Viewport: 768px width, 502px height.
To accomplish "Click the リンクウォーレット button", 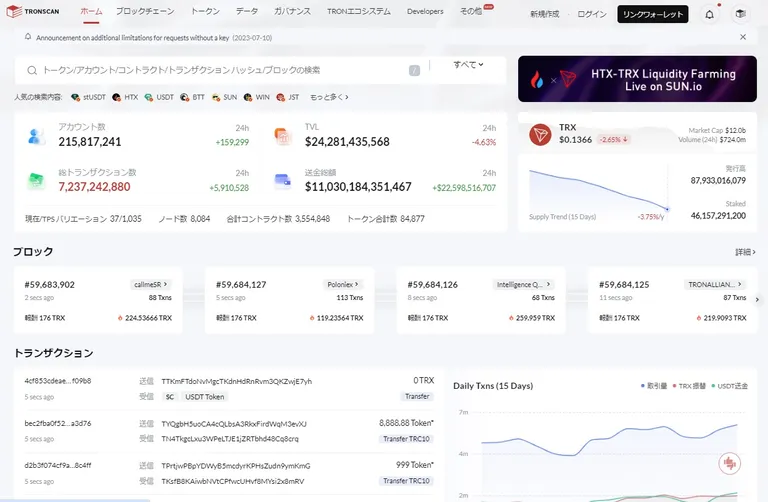I will click(652, 14).
